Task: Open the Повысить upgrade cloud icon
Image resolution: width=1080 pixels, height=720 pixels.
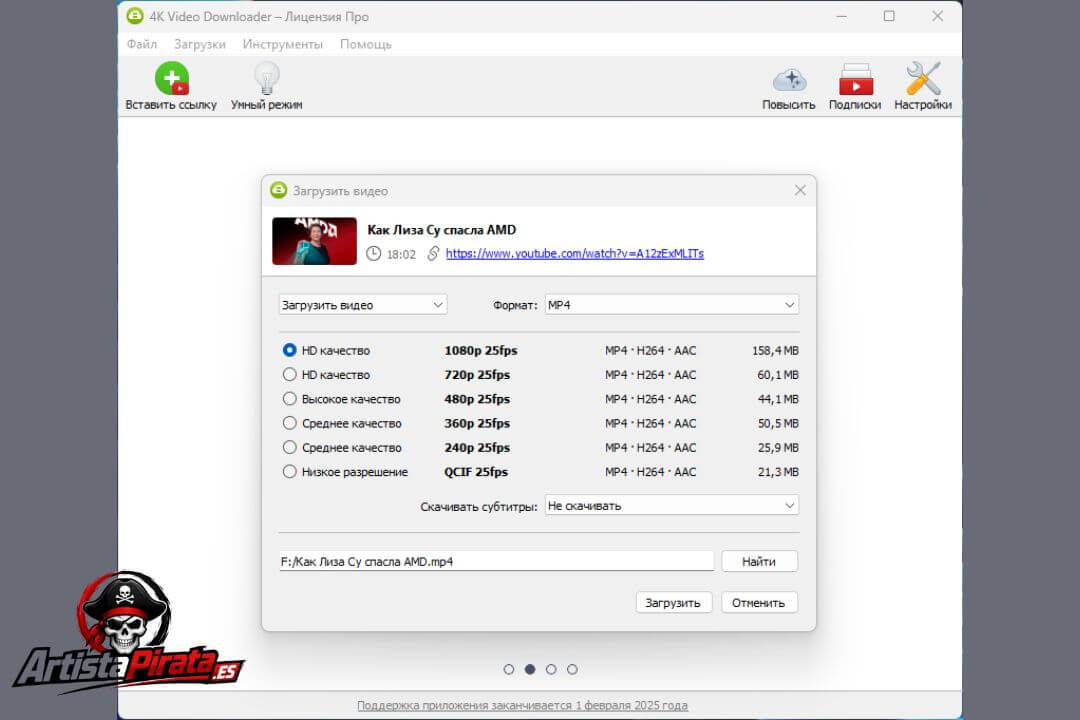Action: 789,80
